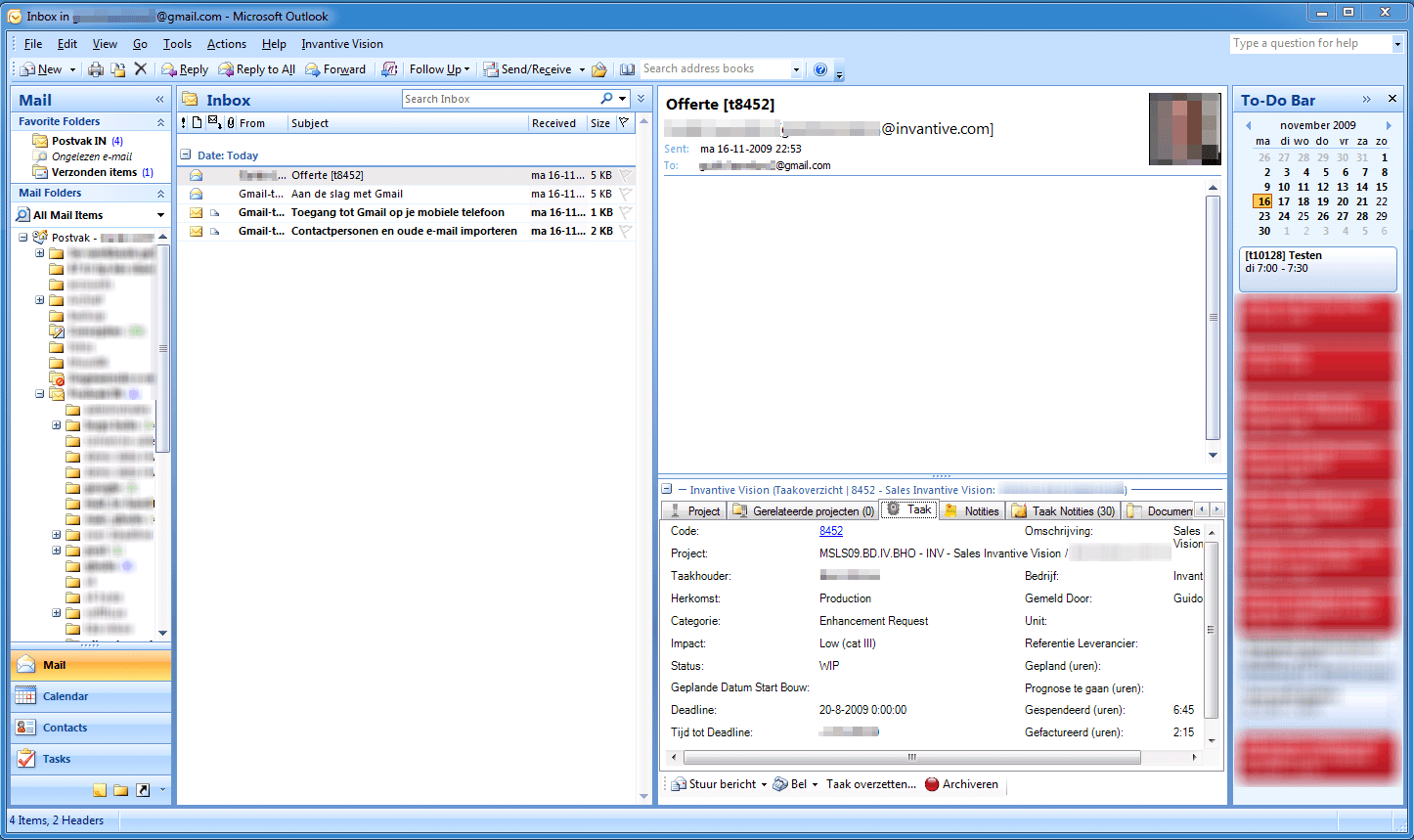The image size is (1414, 840).
Task: Click the Folder List icon in navigation bar
Action: pyautogui.click(x=120, y=790)
